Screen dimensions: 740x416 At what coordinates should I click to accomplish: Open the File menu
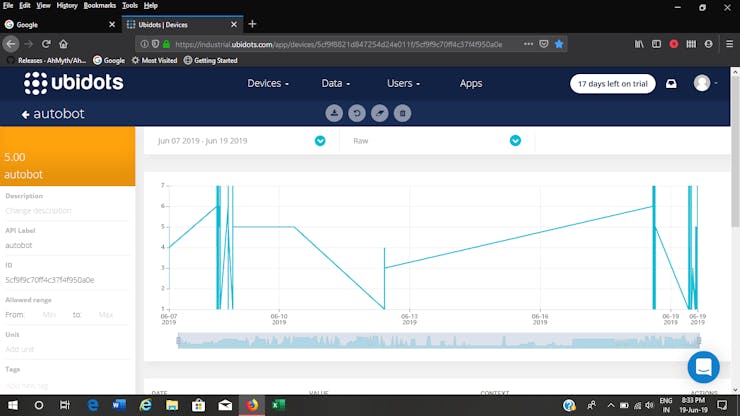8,6
